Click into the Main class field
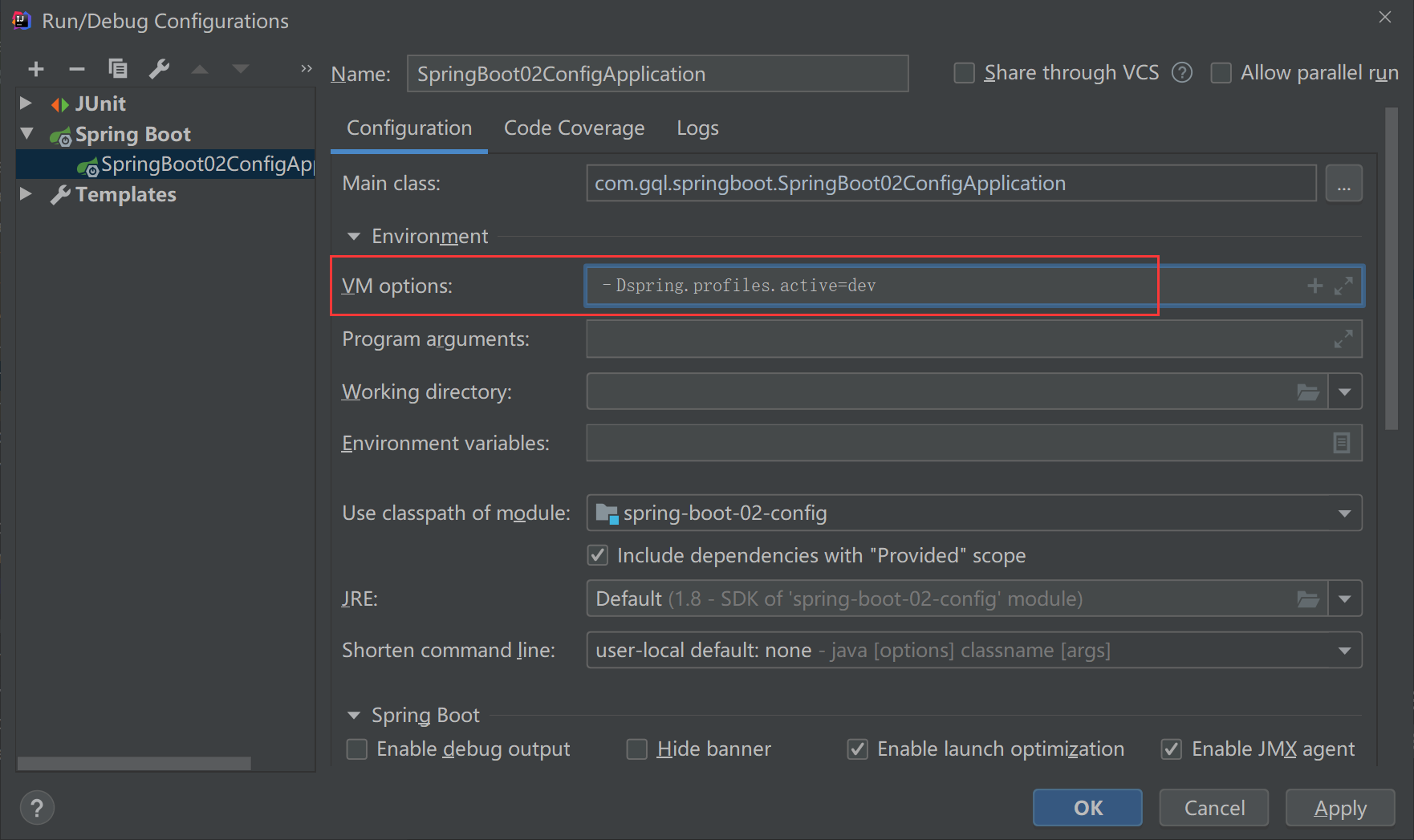1414x840 pixels. [951, 184]
